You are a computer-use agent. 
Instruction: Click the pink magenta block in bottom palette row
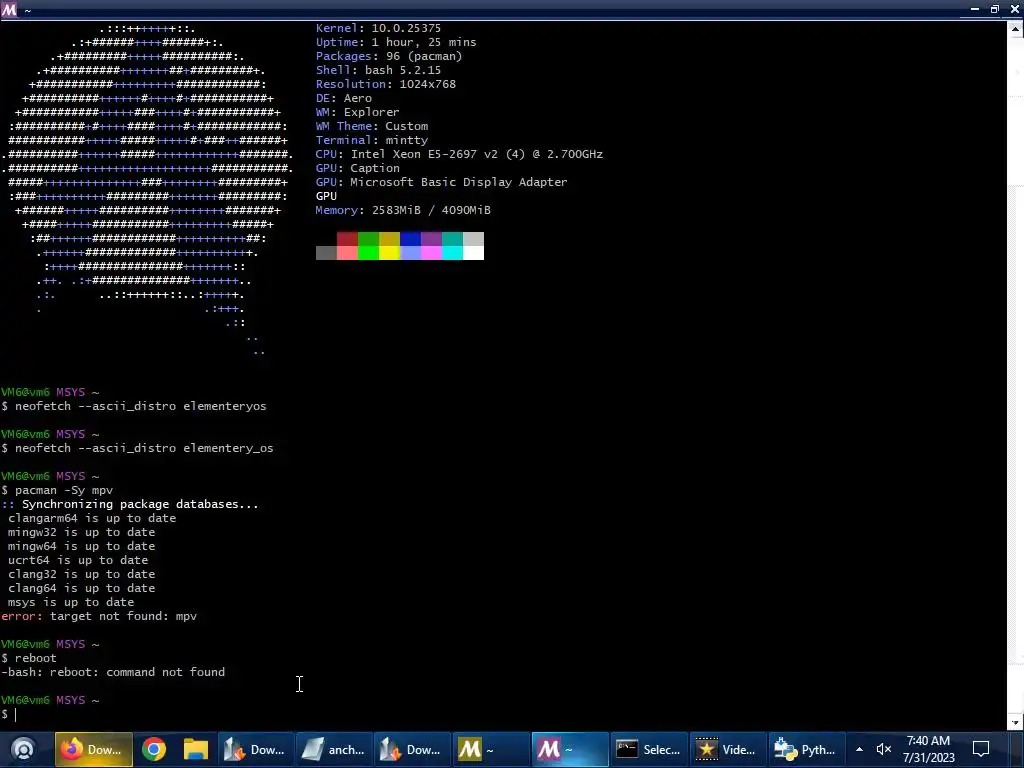pyautogui.click(x=431, y=253)
